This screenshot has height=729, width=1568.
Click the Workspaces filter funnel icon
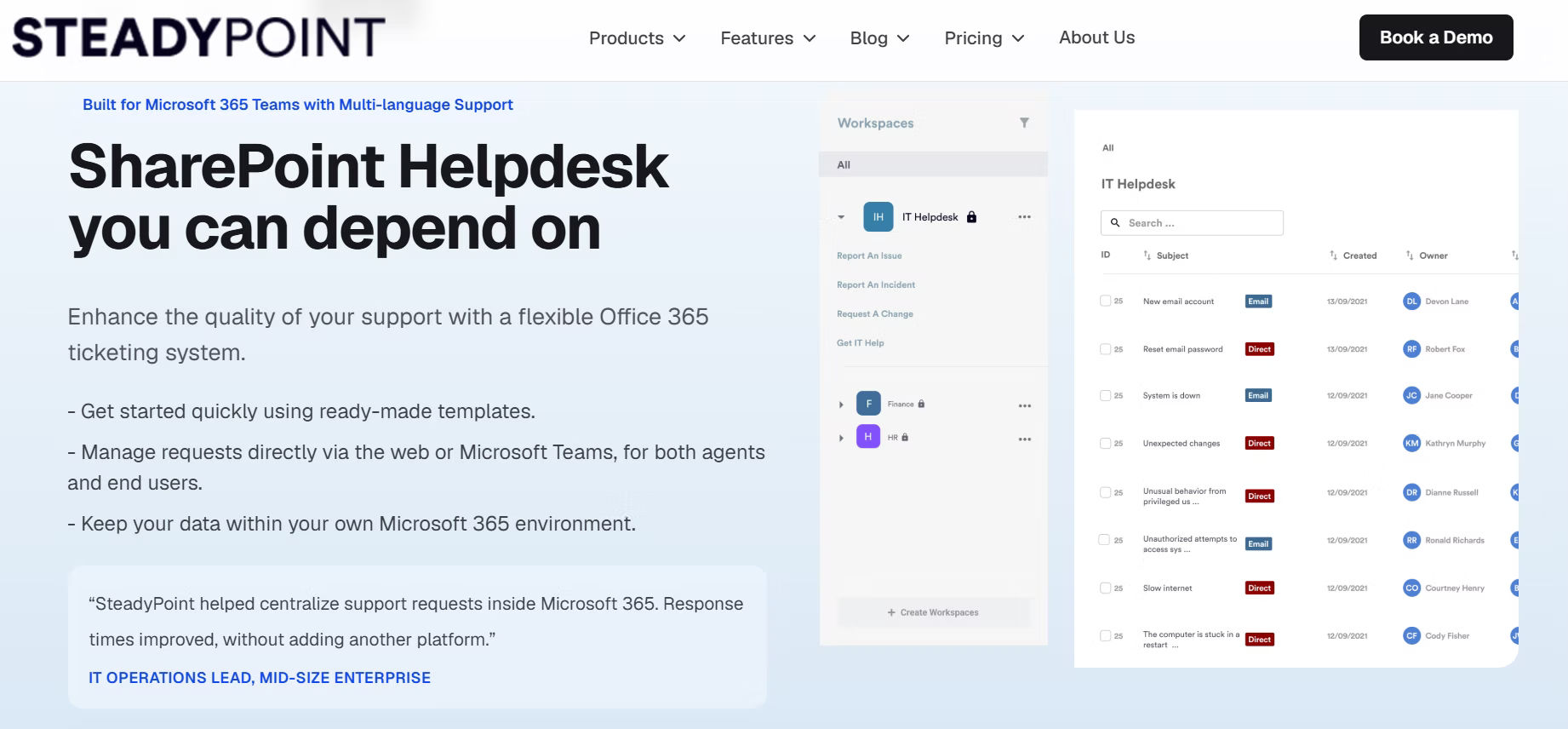pos(1024,123)
